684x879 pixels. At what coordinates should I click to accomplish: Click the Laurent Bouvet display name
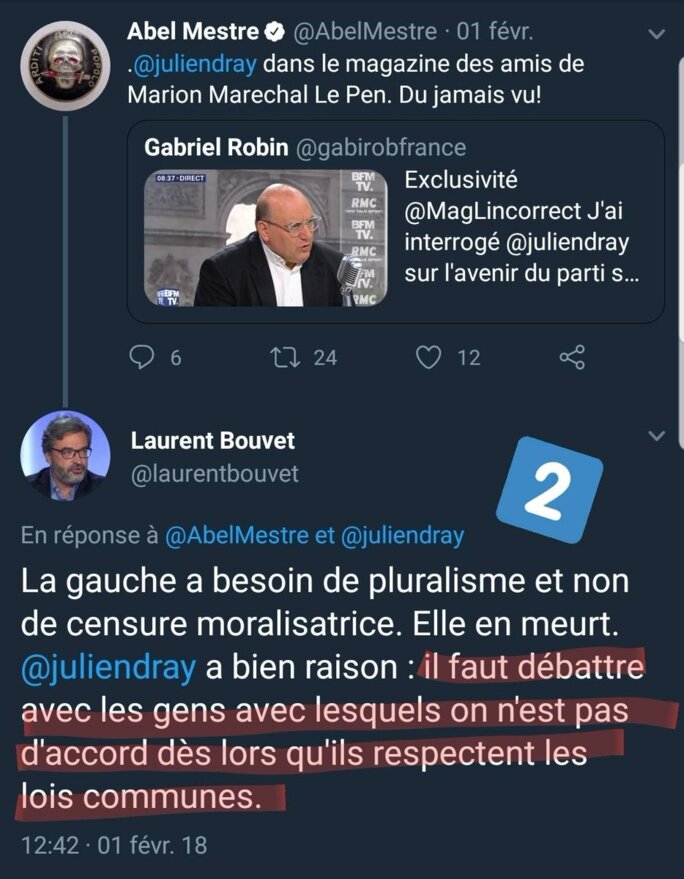213,440
